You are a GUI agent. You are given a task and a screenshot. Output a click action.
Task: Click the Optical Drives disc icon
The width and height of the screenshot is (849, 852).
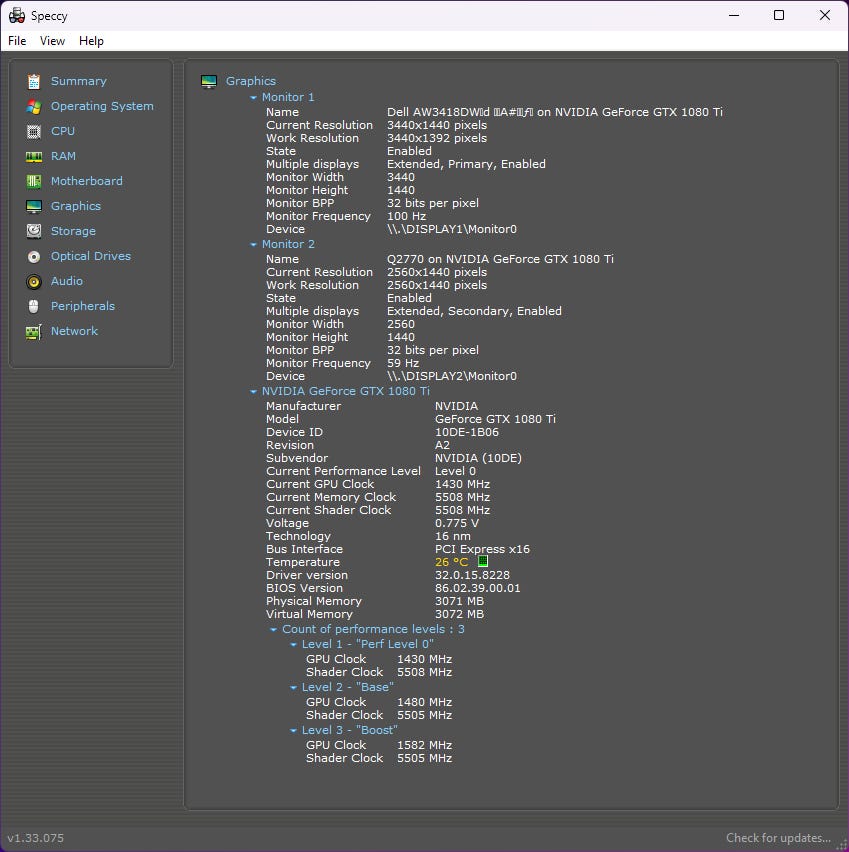point(34,256)
